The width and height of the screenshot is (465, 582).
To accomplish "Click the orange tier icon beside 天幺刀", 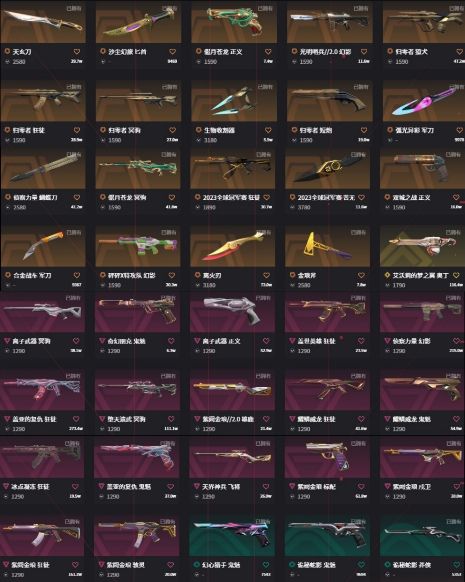I will (x=7, y=51).
